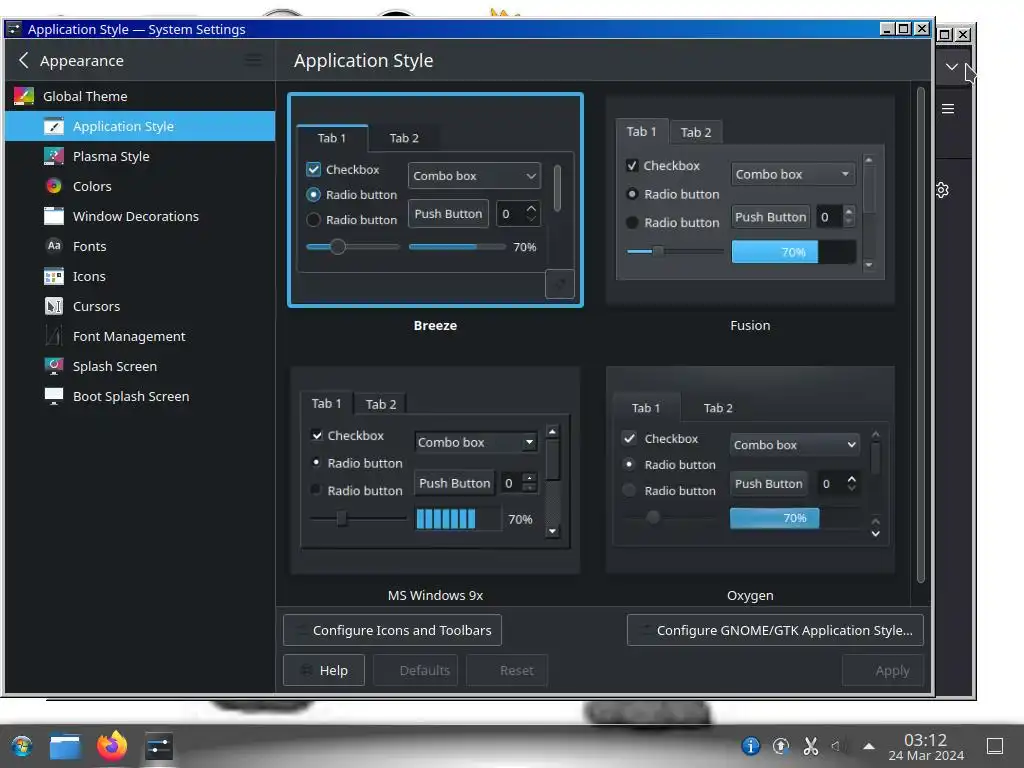Switch to Tab 2 in Oxygen preview
Screen dimensions: 1024x768
(718, 408)
